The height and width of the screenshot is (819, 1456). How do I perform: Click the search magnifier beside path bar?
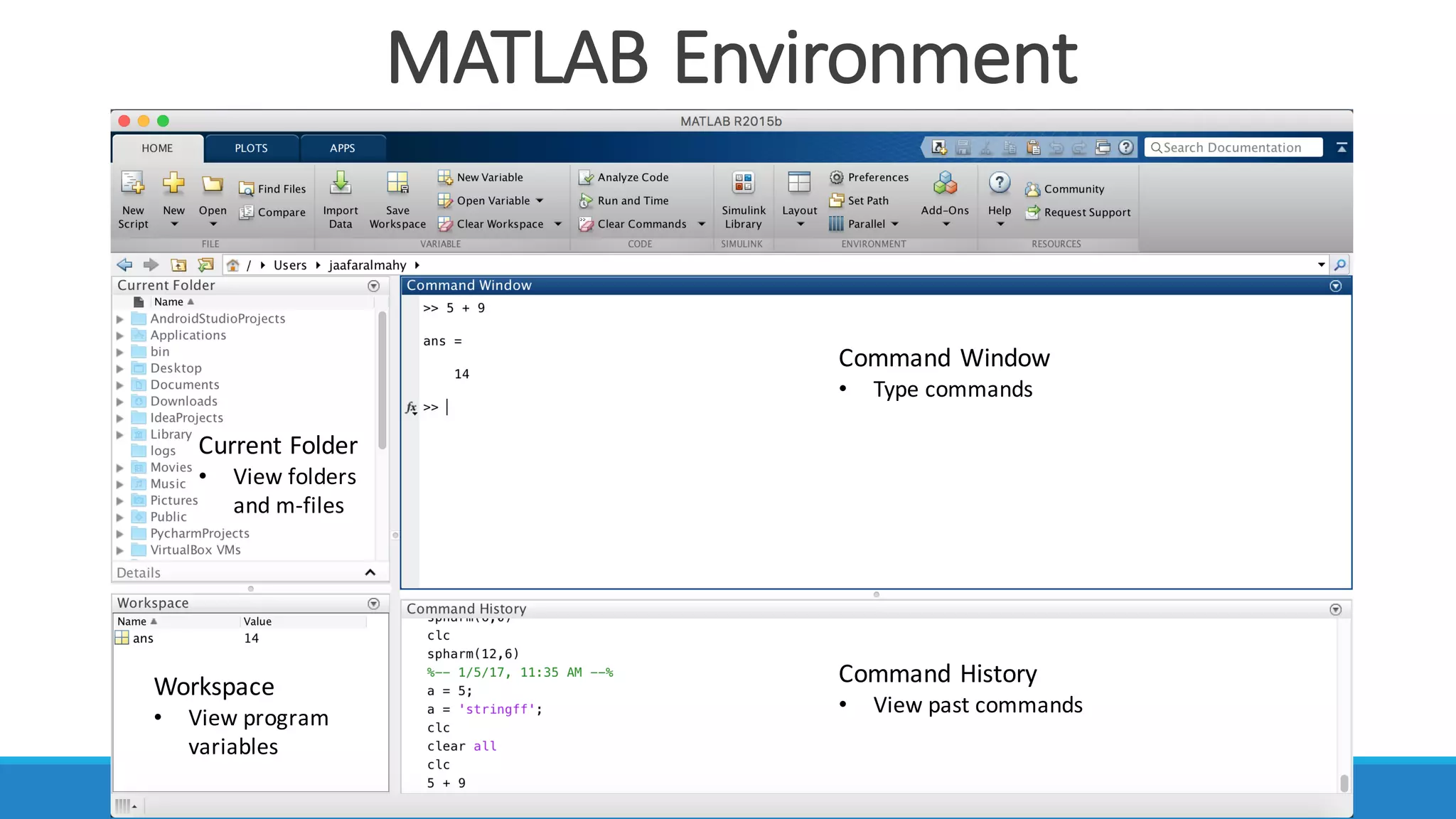[x=1340, y=265]
